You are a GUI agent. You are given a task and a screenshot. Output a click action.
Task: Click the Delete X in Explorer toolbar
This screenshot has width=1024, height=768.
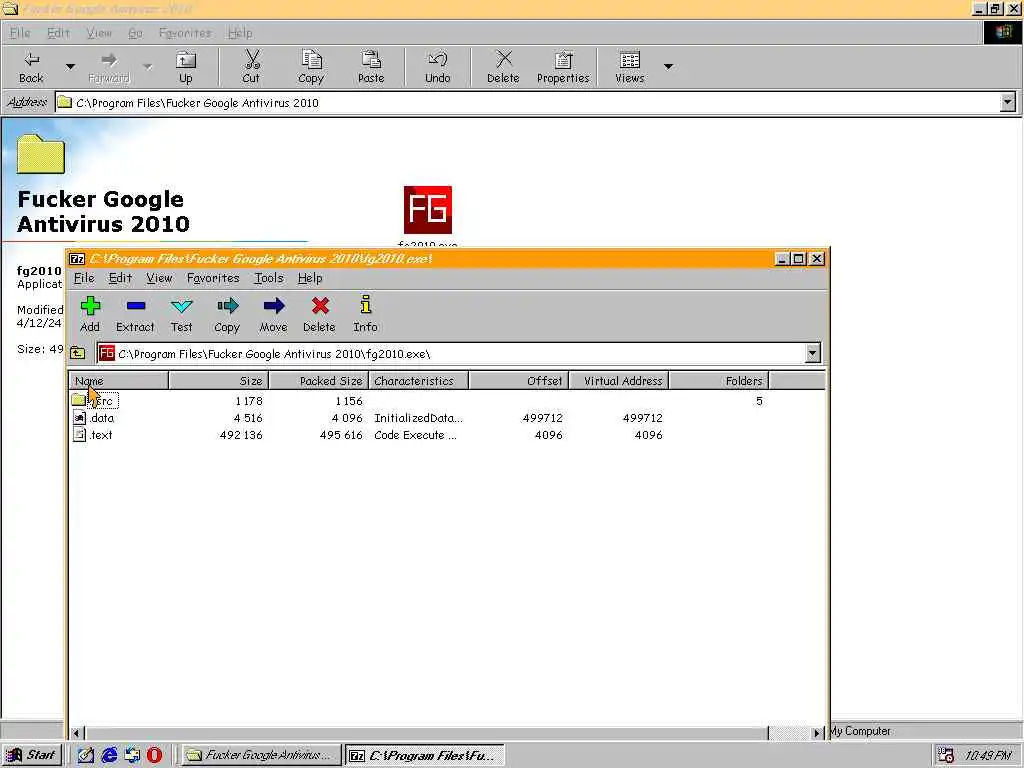point(503,67)
